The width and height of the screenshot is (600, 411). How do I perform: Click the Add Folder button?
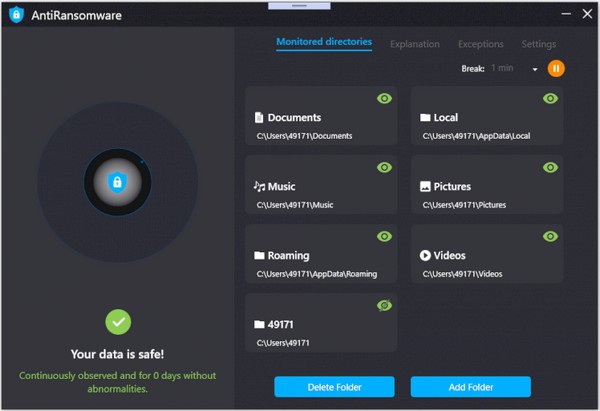(x=470, y=386)
